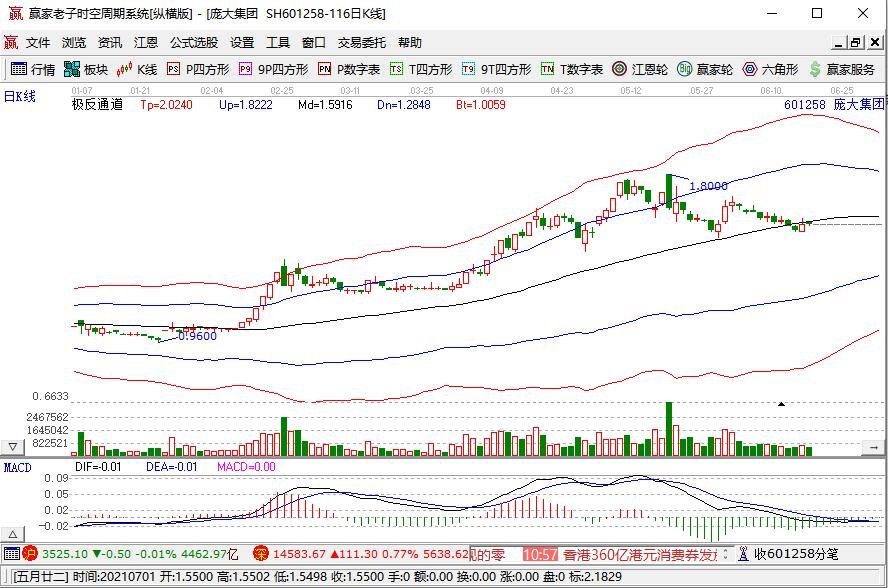
Task: Click the black triangle marker above volume
Action: pyautogui.click(x=781, y=404)
